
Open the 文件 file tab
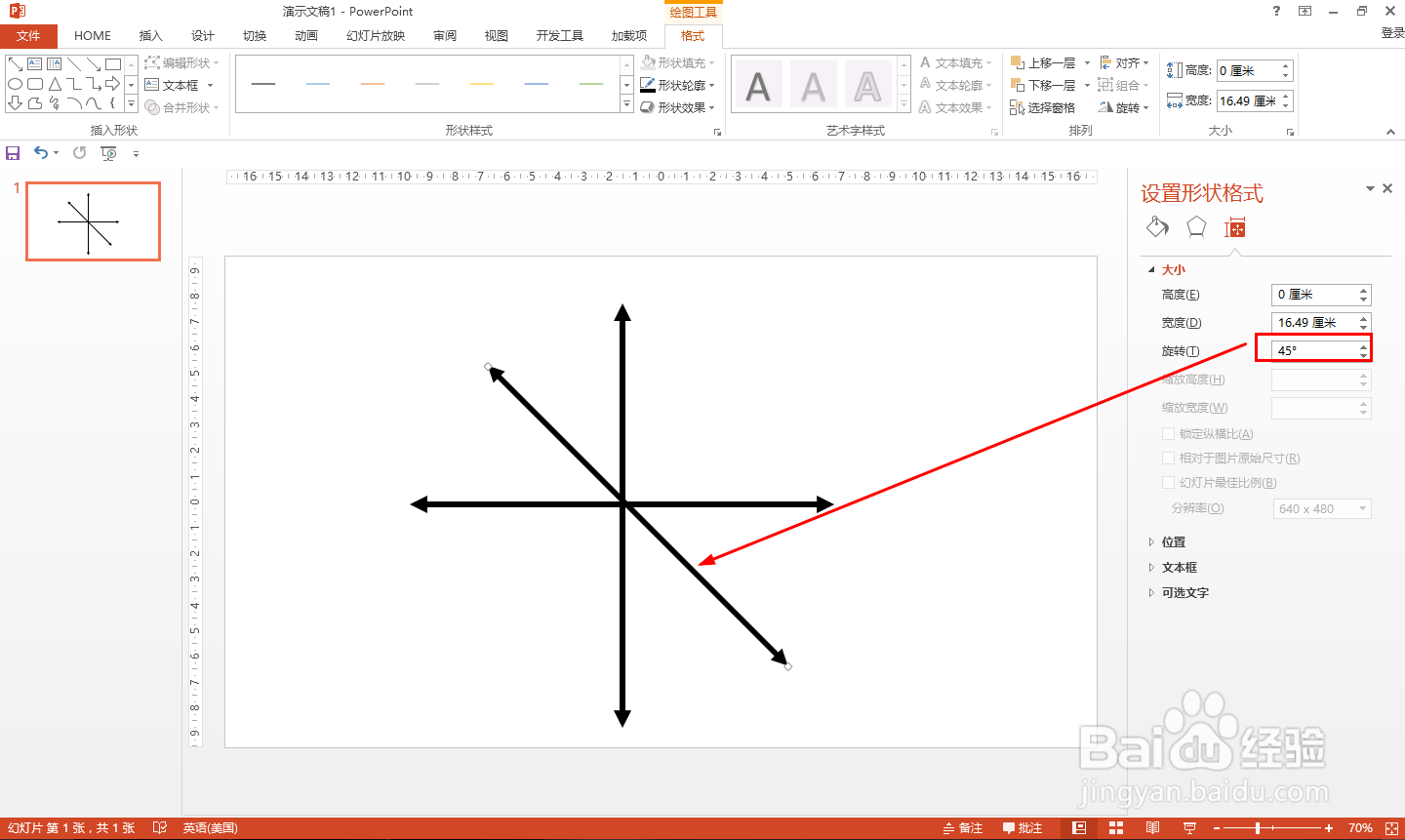point(28,36)
